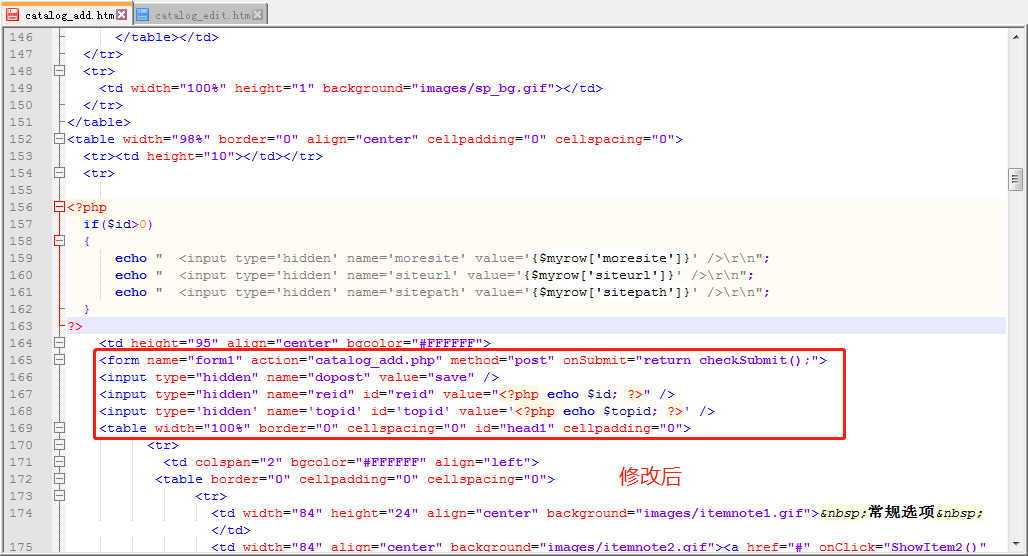Screen dimensions: 1028x556
Task: Collapse the table fold at line 152
Action: click(x=59, y=140)
